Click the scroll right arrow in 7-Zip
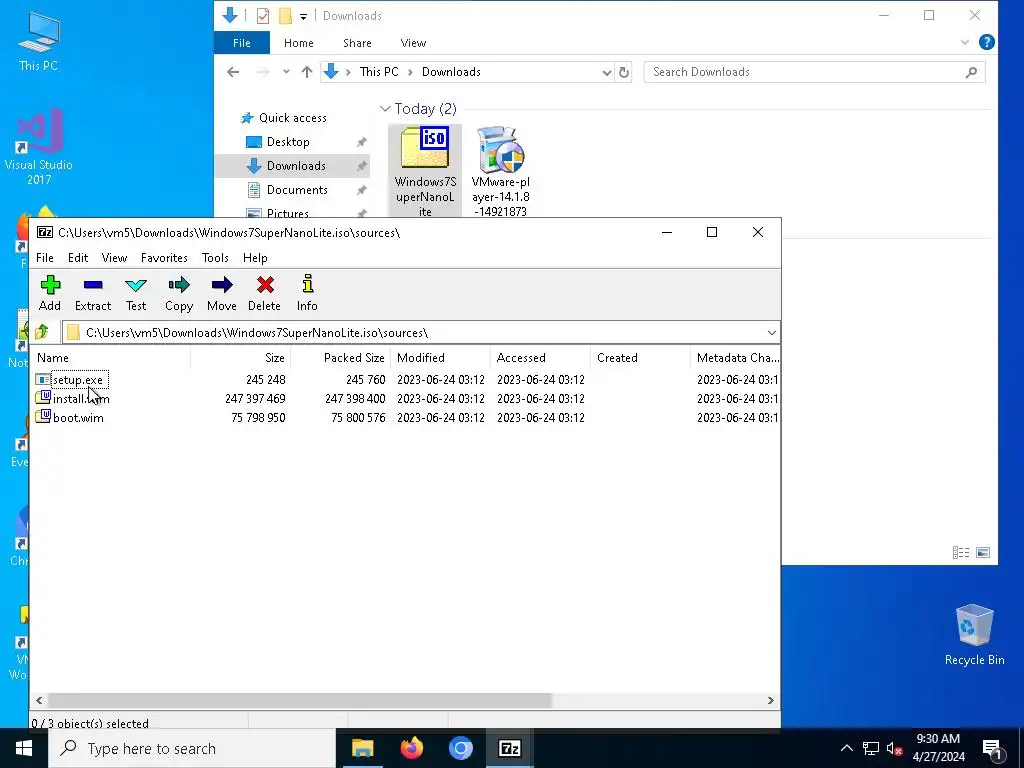This screenshot has width=1024, height=768. click(x=771, y=700)
